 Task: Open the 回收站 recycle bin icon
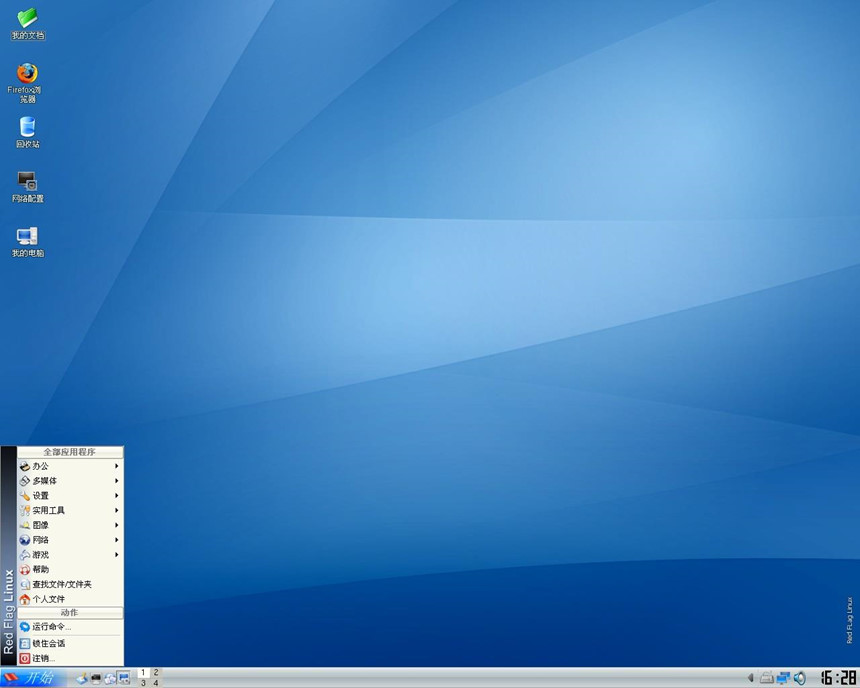27,128
